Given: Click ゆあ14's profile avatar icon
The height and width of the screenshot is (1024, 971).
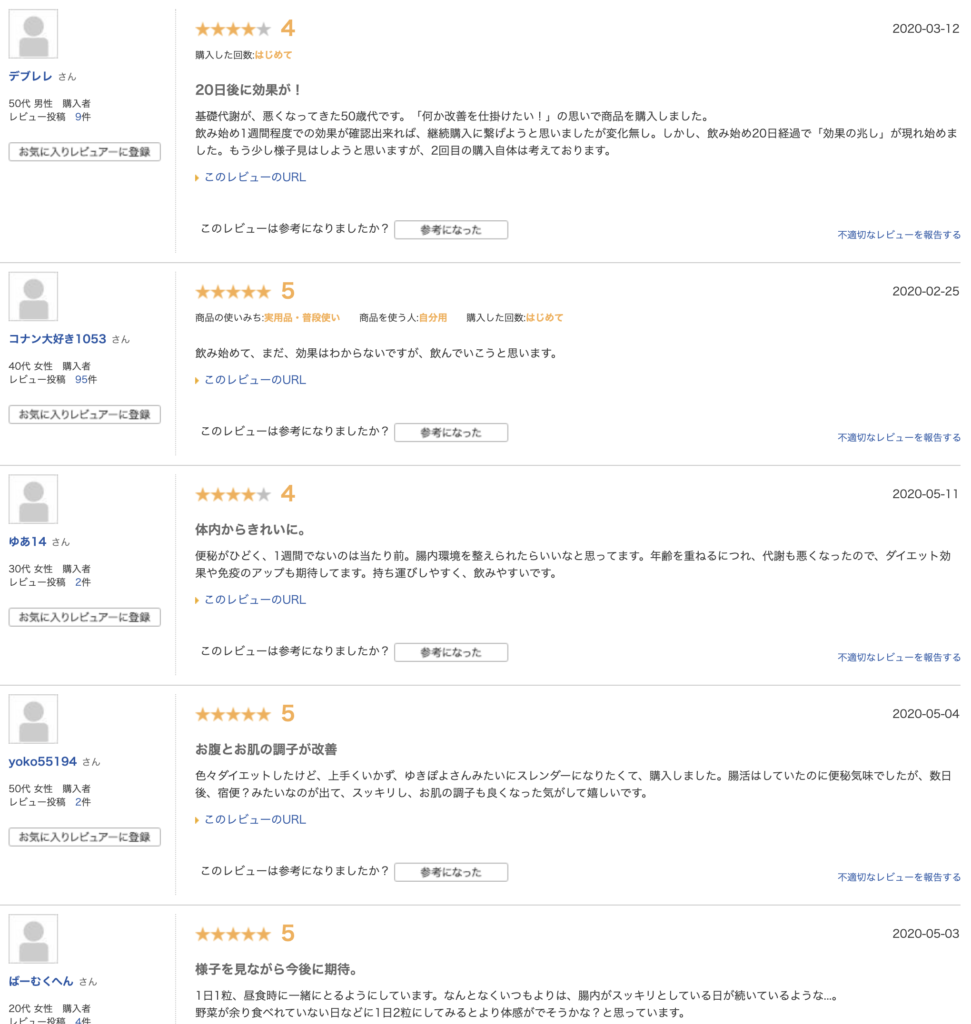Looking at the screenshot, I should pos(33,499).
